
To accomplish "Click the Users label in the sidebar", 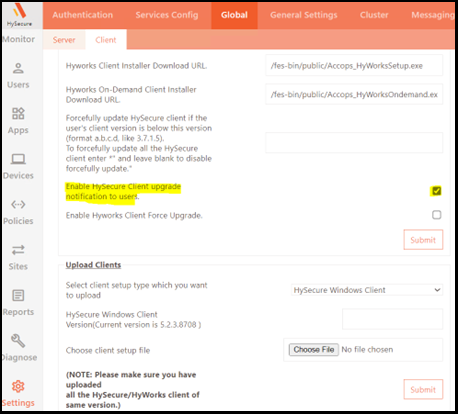I will click(x=18, y=85).
